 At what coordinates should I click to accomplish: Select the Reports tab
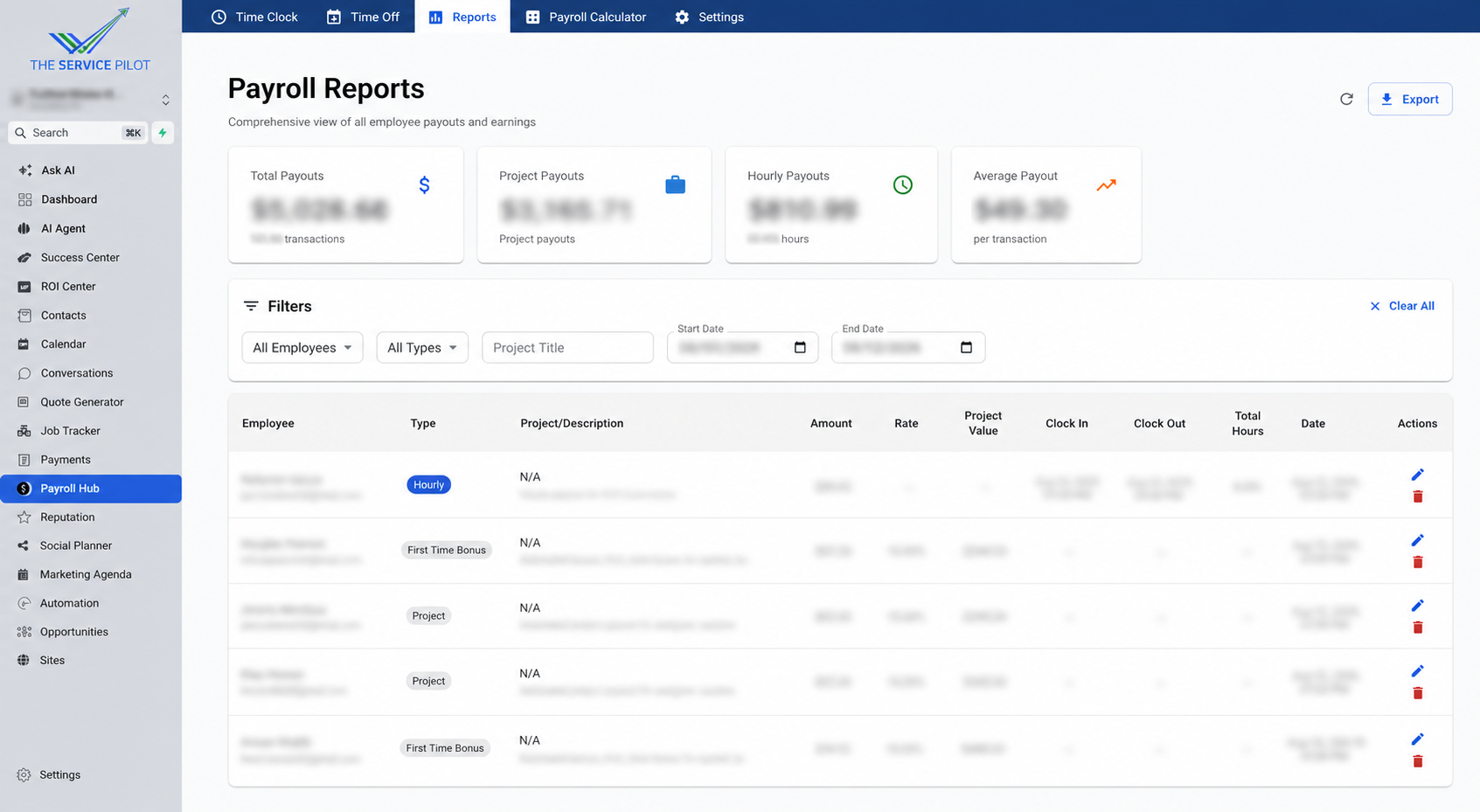(x=462, y=17)
